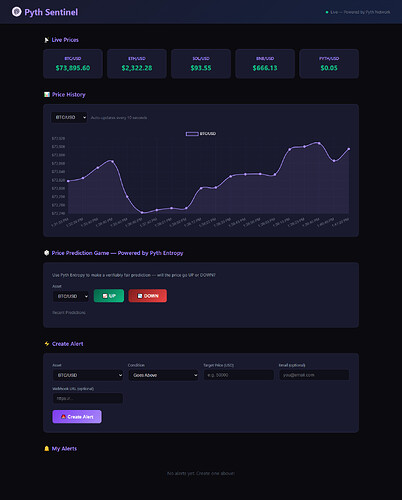Screen dimensions: 402x500
Task: Click the green live status dot
Action: pyautogui.click(x=327, y=12)
